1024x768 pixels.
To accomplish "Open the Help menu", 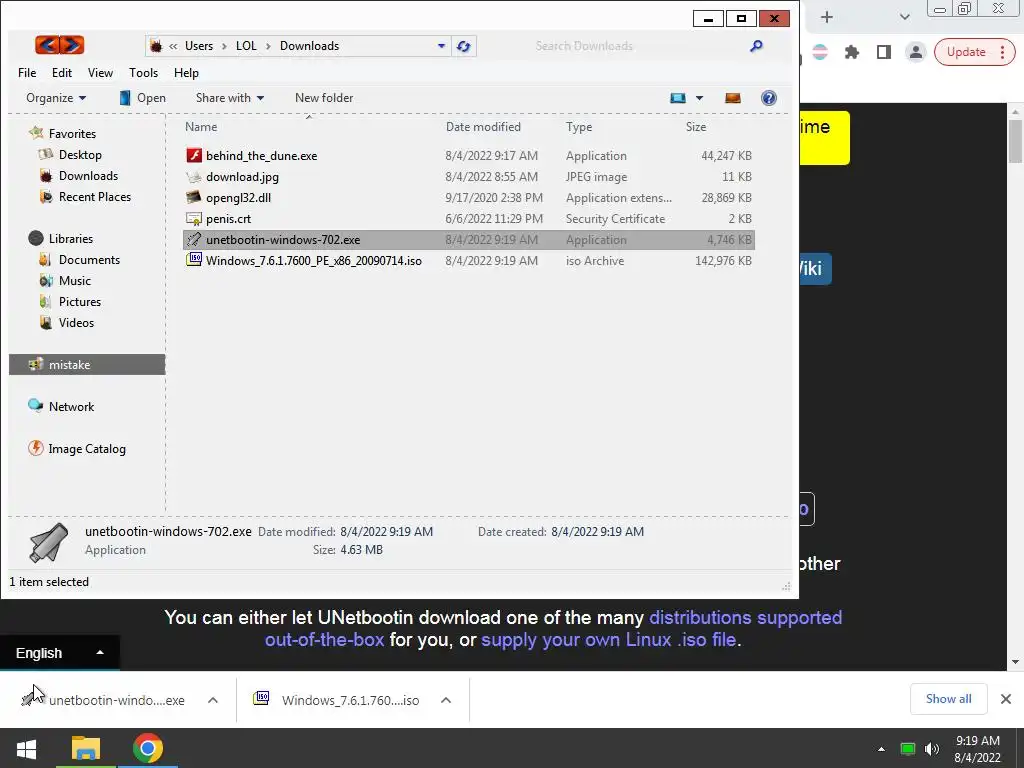I will pyautogui.click(x=186, y=72).
